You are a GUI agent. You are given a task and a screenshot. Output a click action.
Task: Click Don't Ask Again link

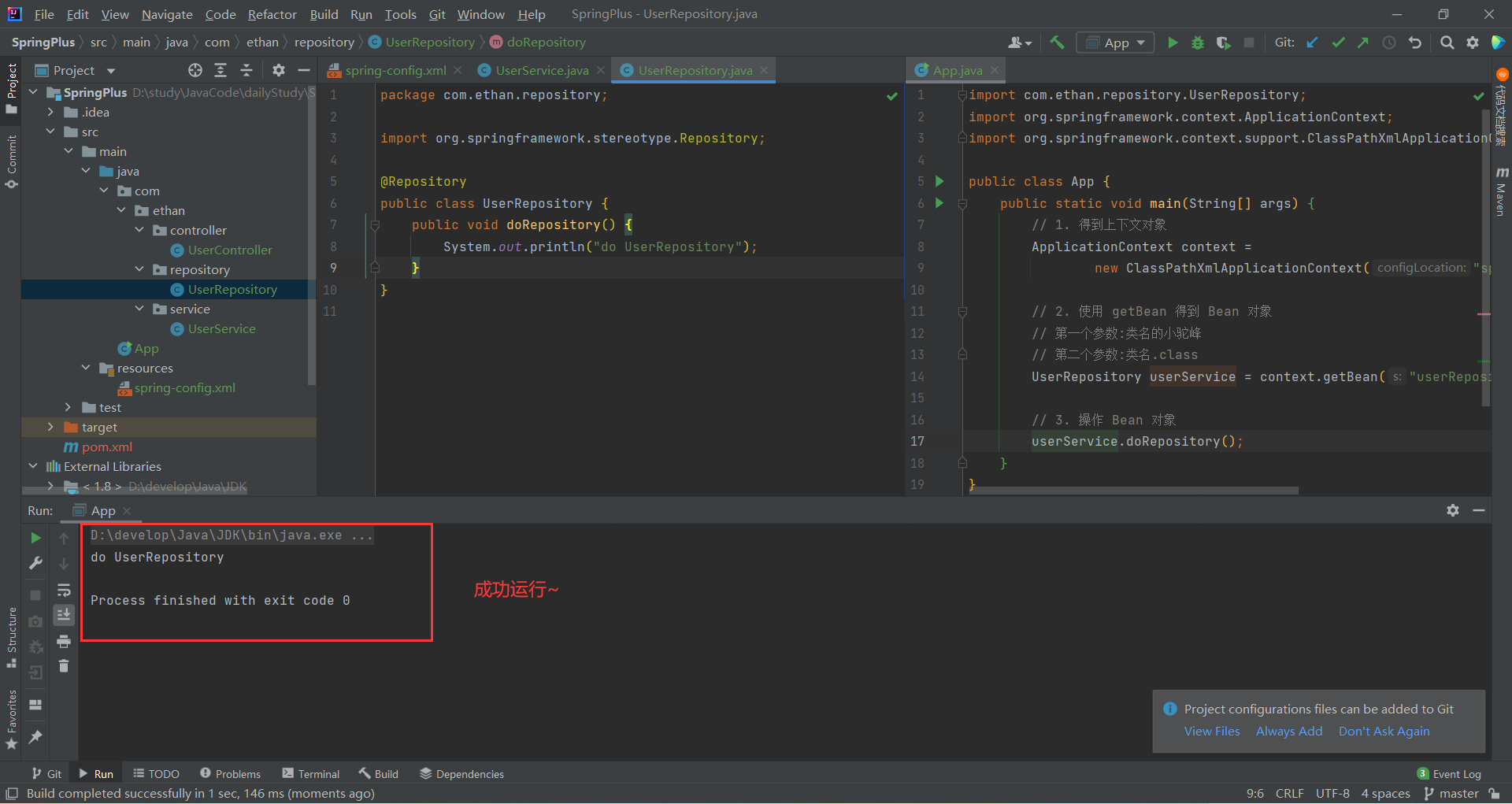click(x=1384, y=731)
